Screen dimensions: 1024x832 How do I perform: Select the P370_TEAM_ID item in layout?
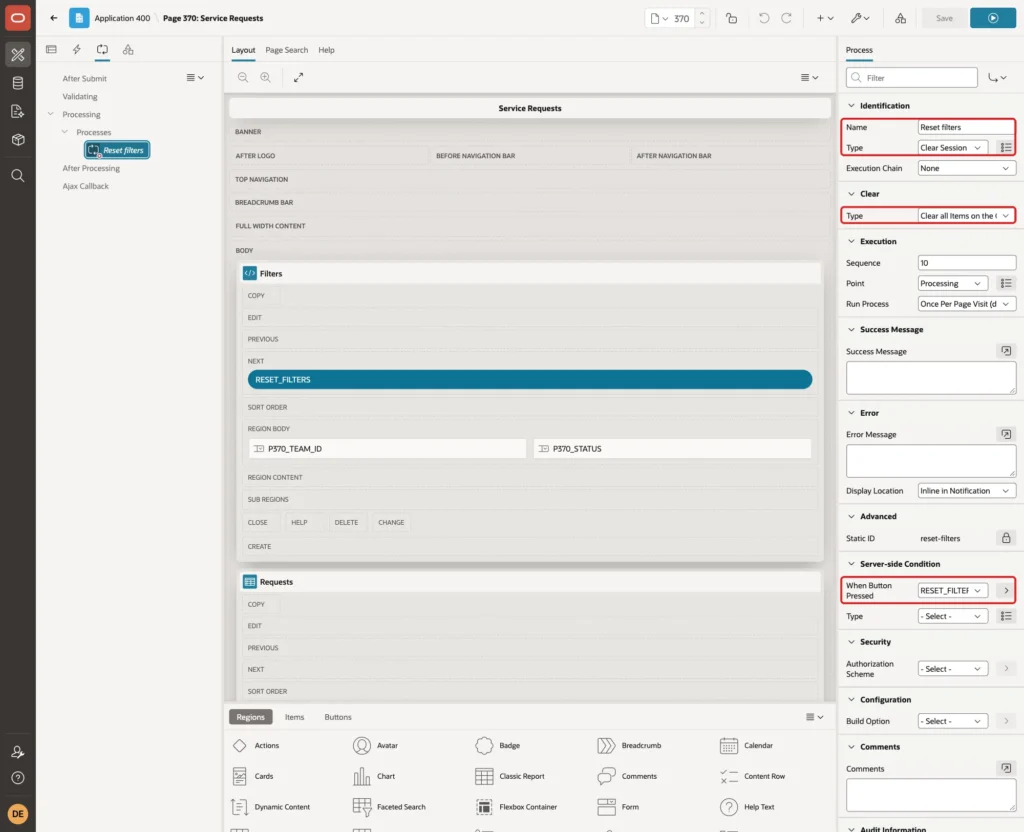pos(387,449)
